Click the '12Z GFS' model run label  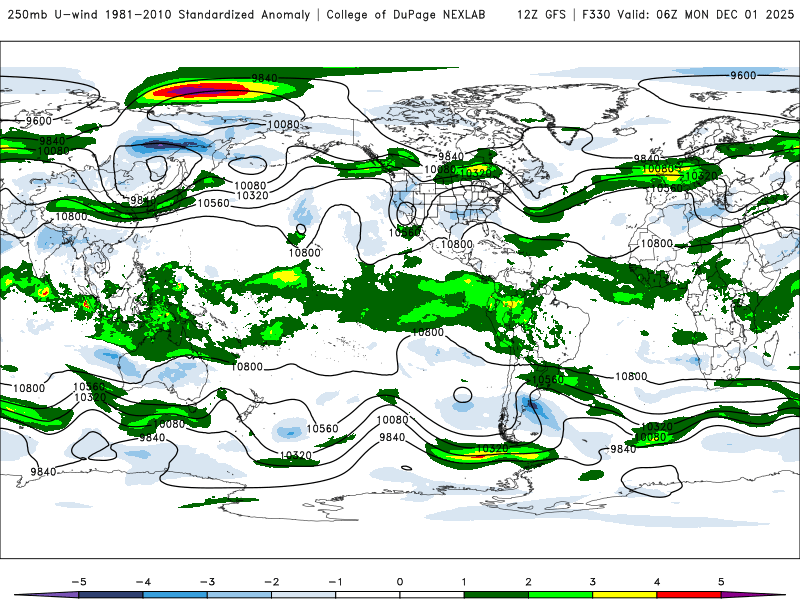click(541, 15)
